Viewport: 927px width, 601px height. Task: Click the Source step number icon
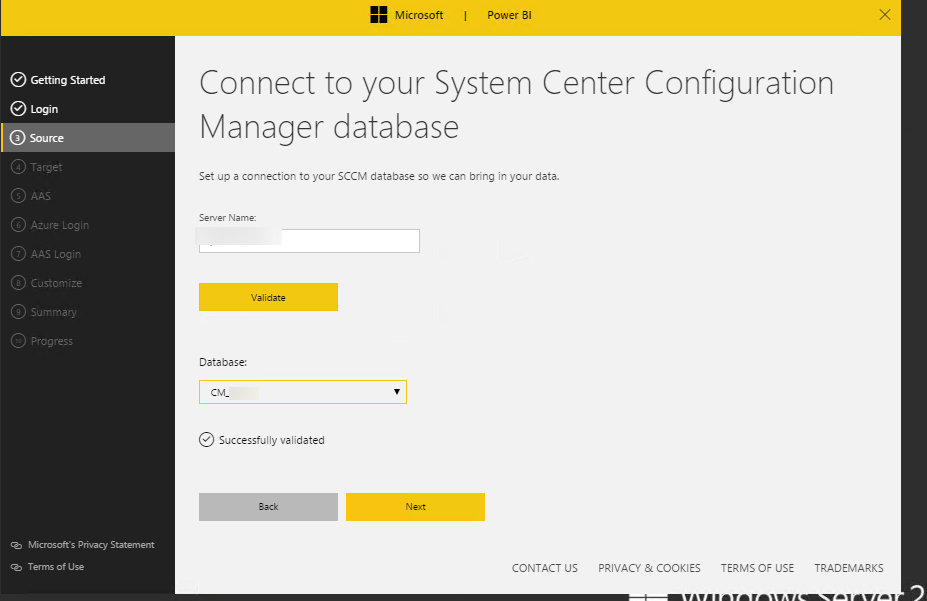(x=18, y=138)
